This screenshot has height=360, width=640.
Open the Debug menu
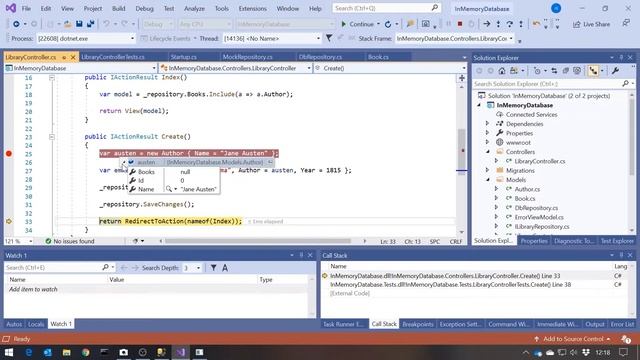coord(144,8)
